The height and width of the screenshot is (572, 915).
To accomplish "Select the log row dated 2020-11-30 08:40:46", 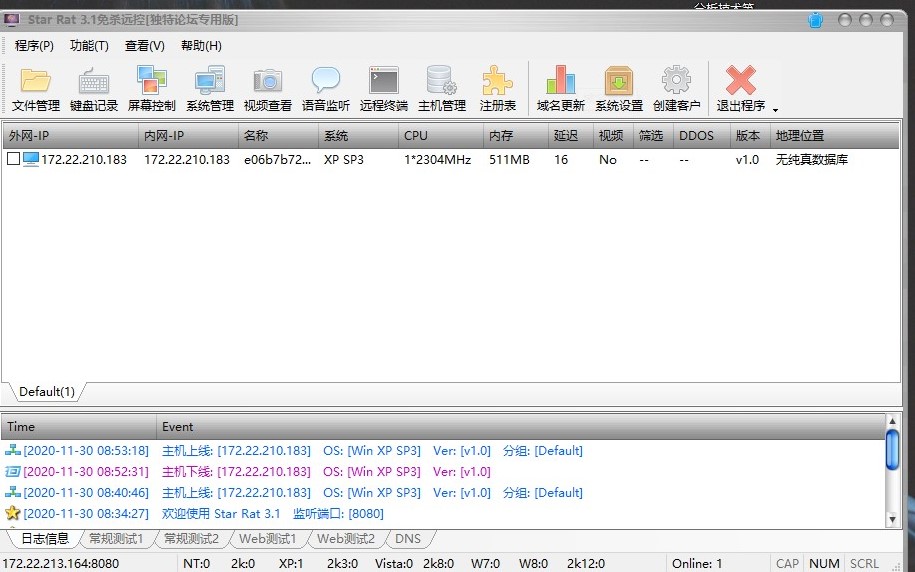I will pos(443,493).
